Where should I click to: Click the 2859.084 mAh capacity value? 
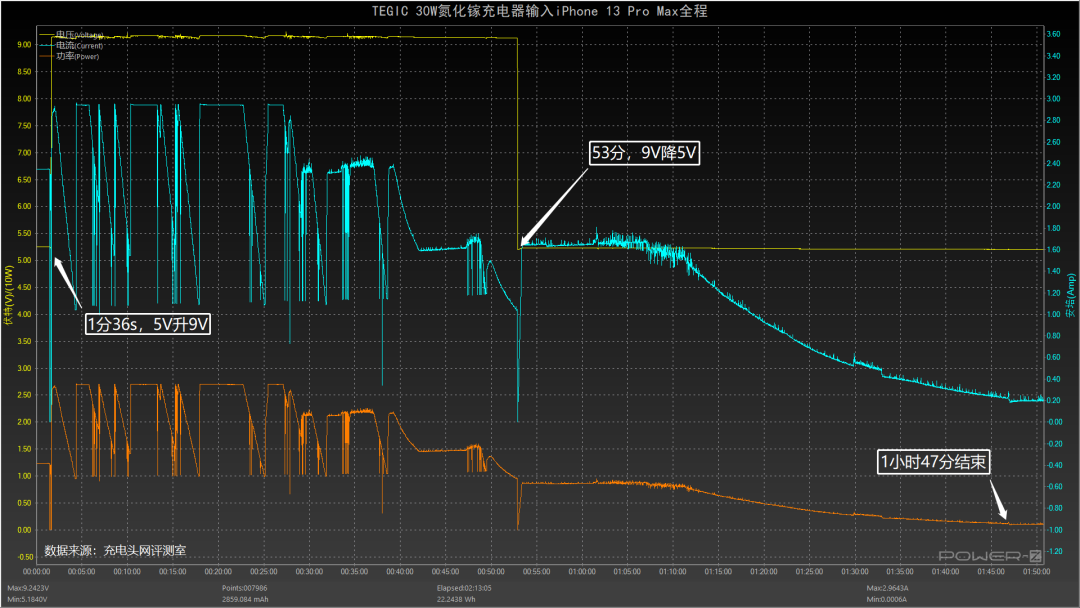click(x=245, y=599)
